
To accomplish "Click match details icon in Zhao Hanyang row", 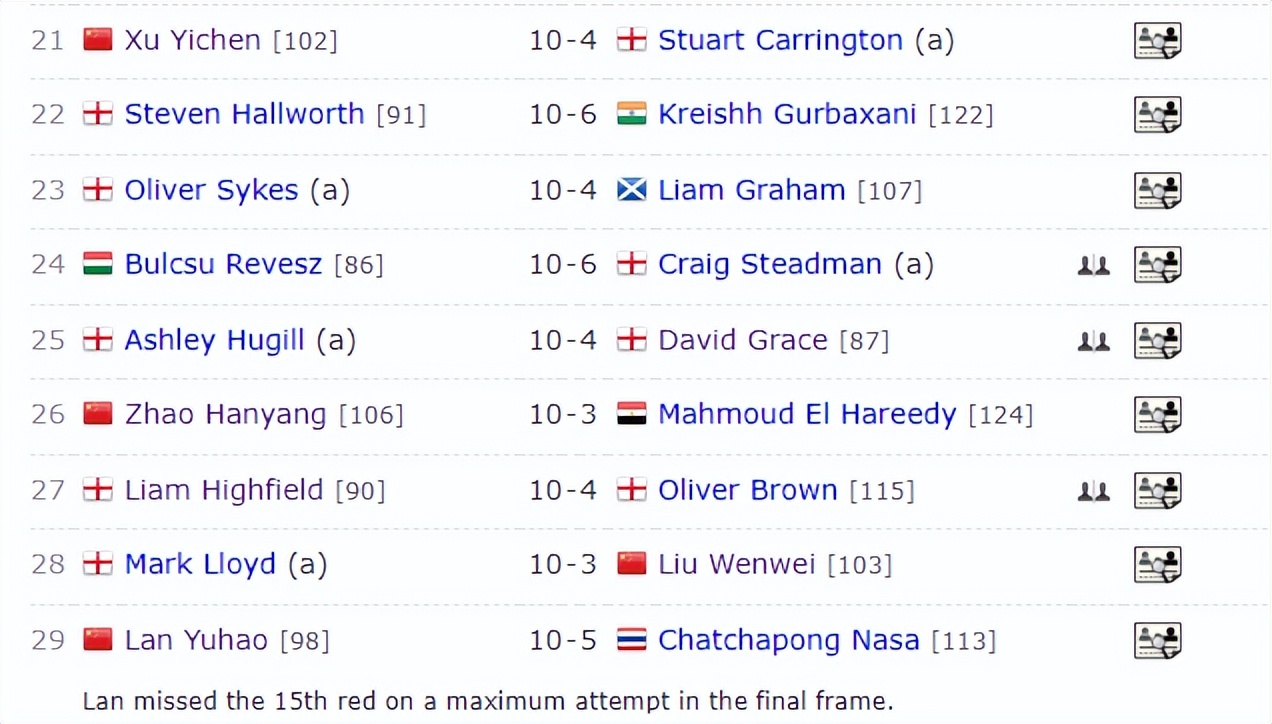I will point(1157,414).
